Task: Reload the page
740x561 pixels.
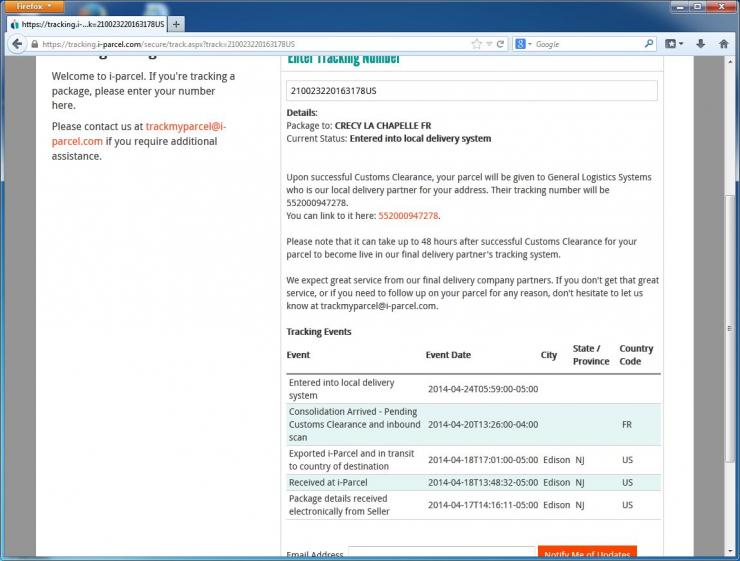Action: [500, 44]
